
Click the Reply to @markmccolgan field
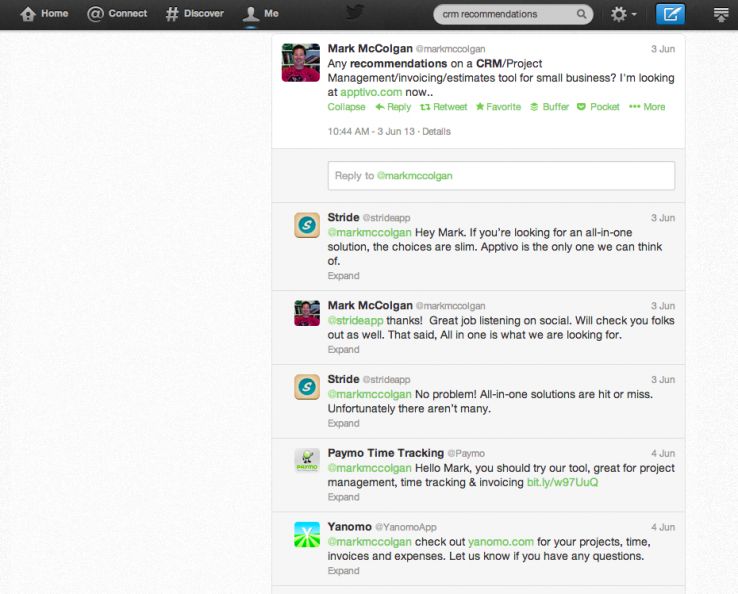click(501, 176)
